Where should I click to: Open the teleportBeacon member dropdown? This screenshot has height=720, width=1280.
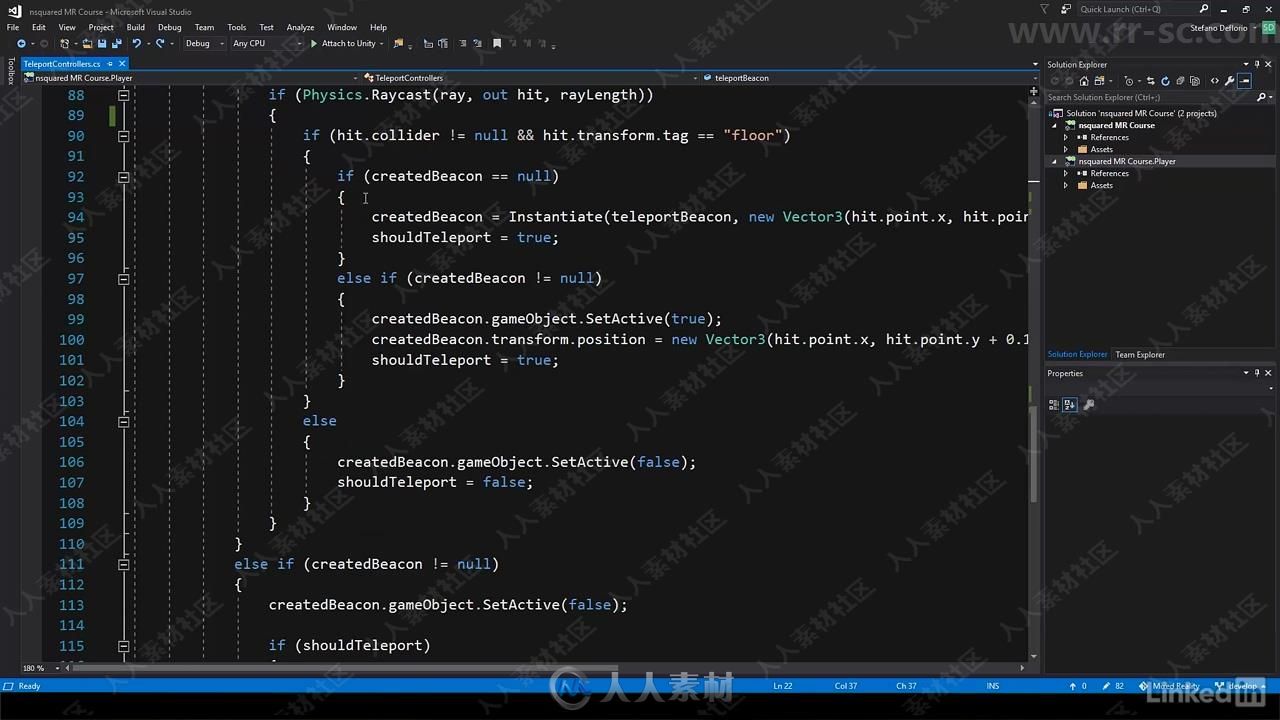(x=868, y=77)
